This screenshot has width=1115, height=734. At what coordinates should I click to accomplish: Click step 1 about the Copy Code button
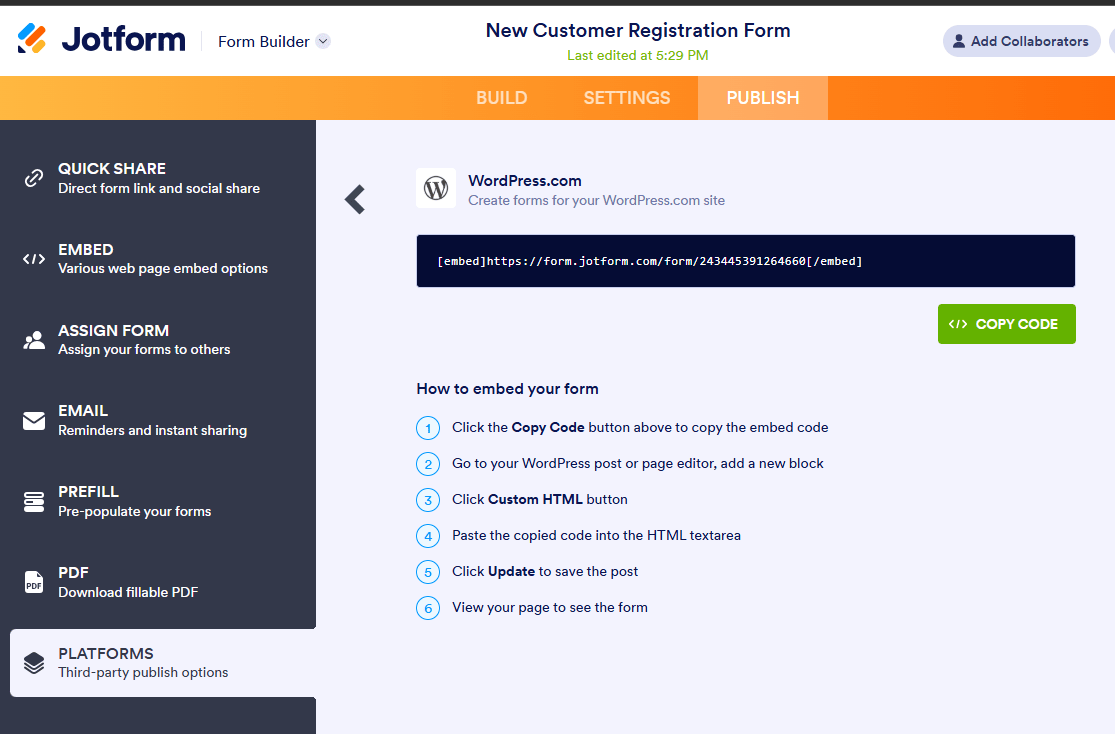640,427
